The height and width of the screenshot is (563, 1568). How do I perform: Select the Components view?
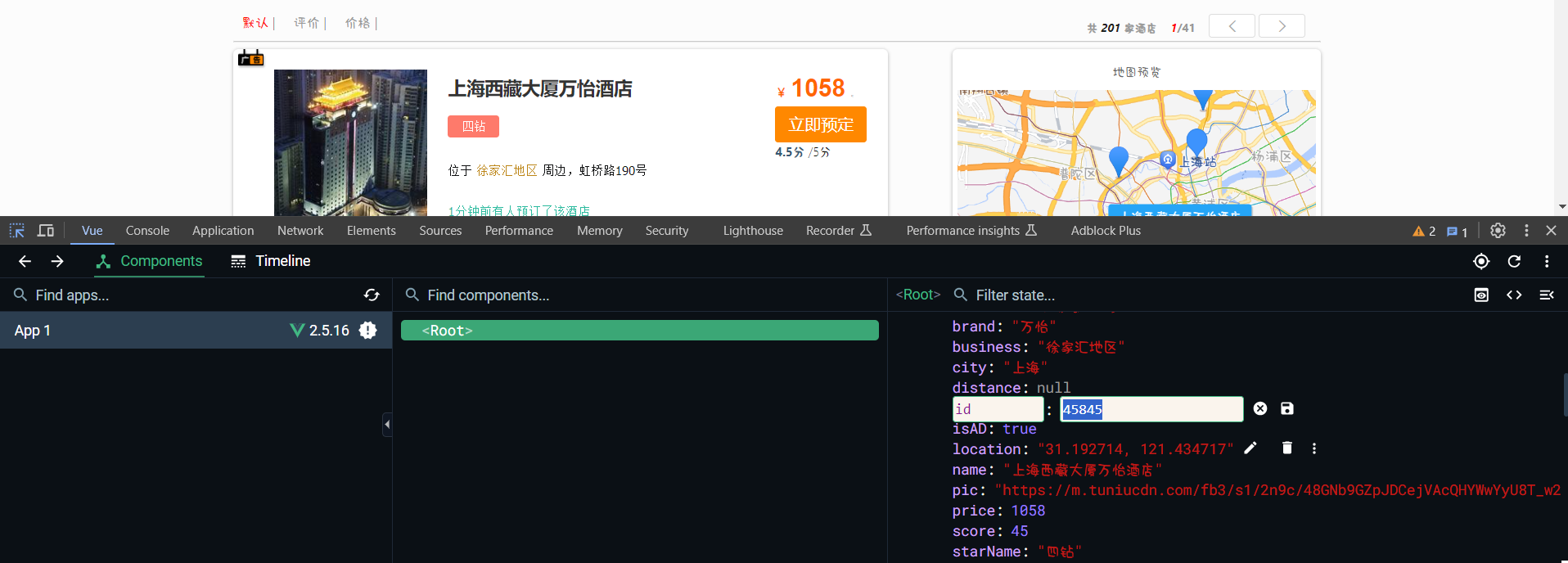click(x=149, y=261)
